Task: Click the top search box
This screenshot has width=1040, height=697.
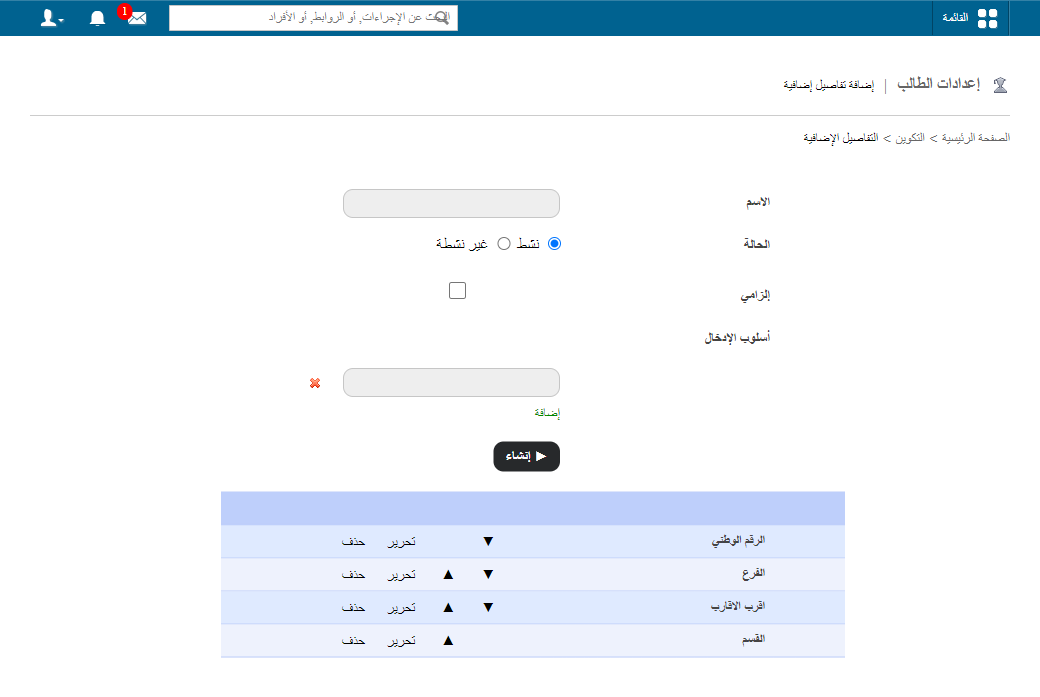Action: [313, 18]
